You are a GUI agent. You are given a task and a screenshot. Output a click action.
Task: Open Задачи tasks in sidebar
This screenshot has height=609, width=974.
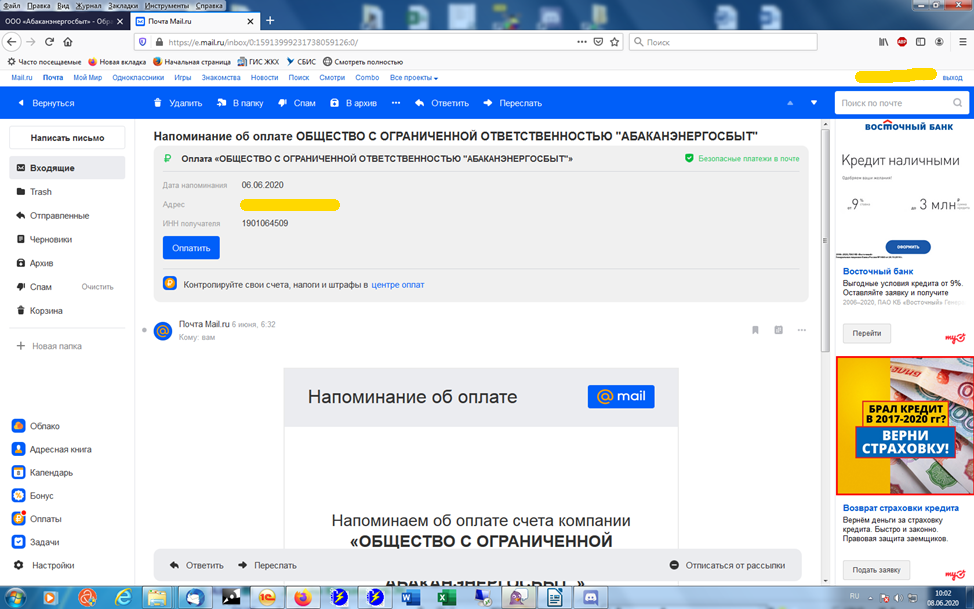[x=36, y=542]
